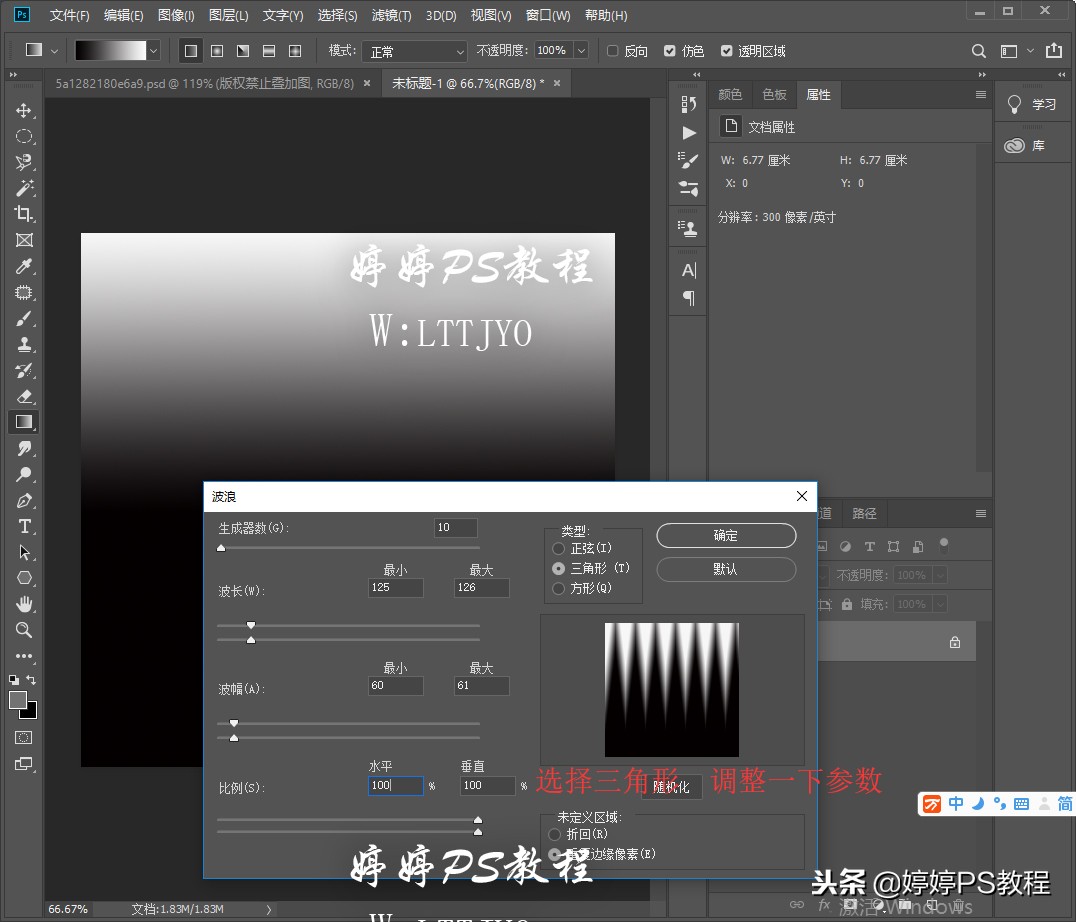
Task: Select the Move tool
Action: [24, 110]
